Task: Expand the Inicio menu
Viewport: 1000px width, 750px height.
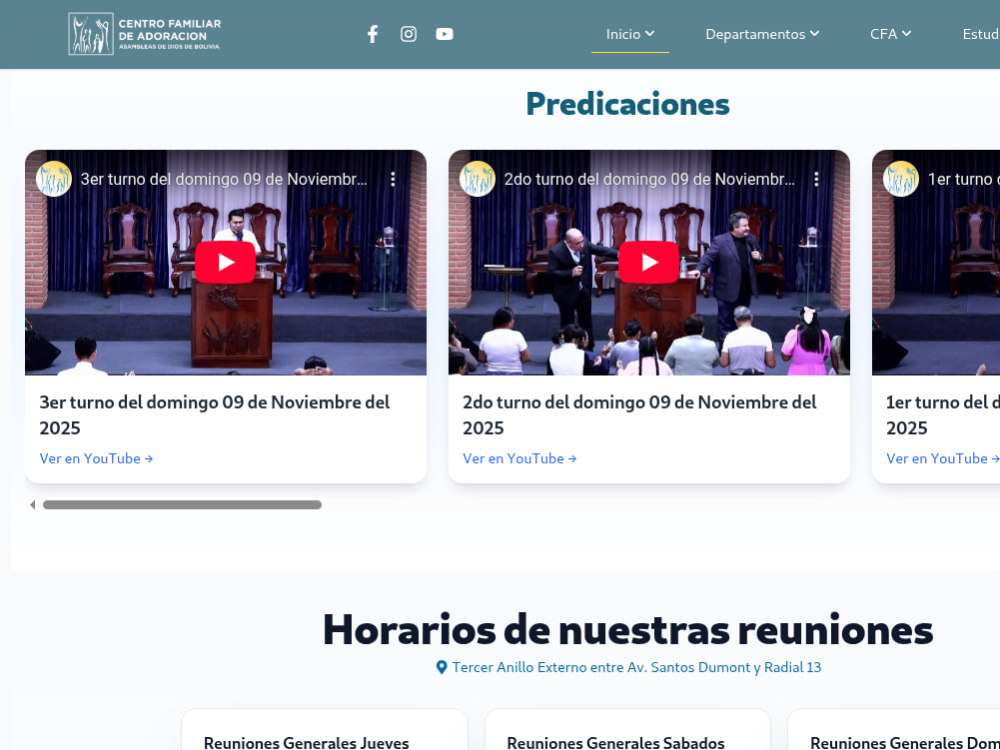Action: [x=630, y=34]
